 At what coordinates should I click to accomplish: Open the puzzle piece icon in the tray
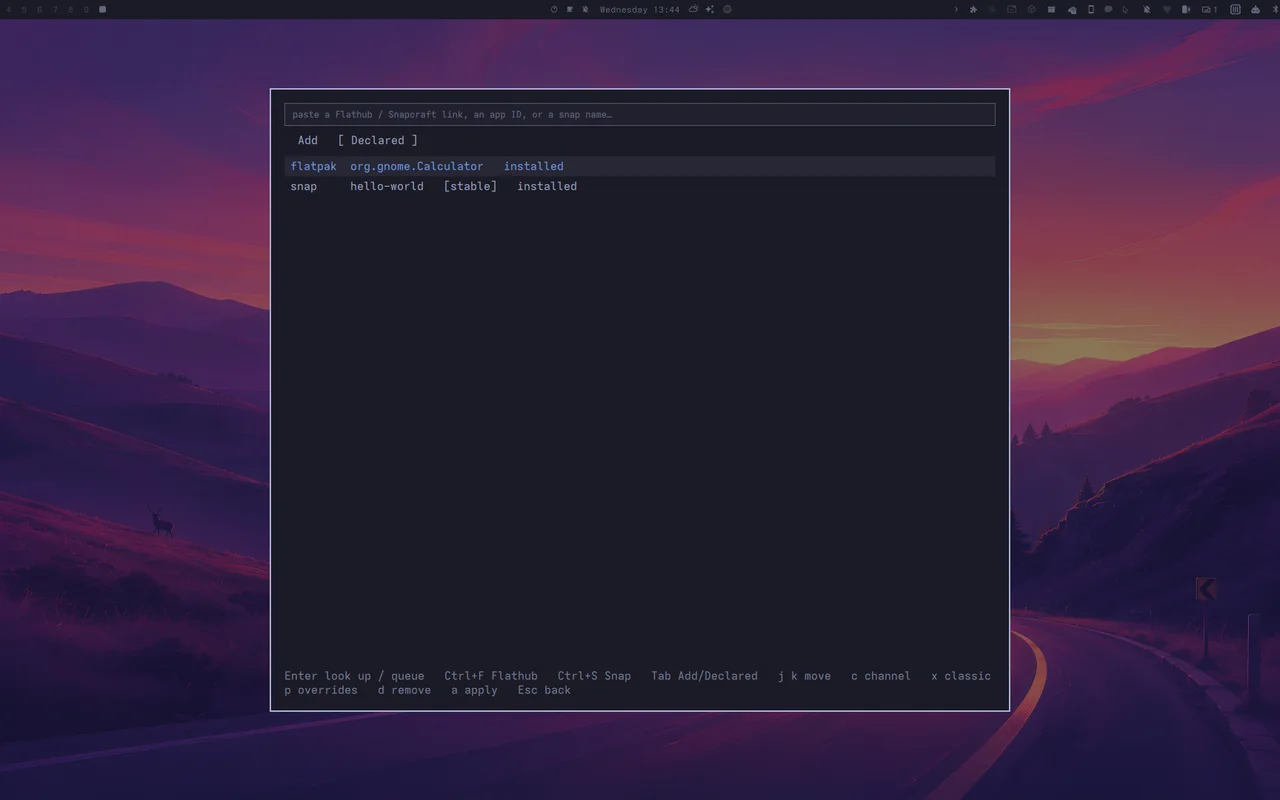tap(973, 9)
